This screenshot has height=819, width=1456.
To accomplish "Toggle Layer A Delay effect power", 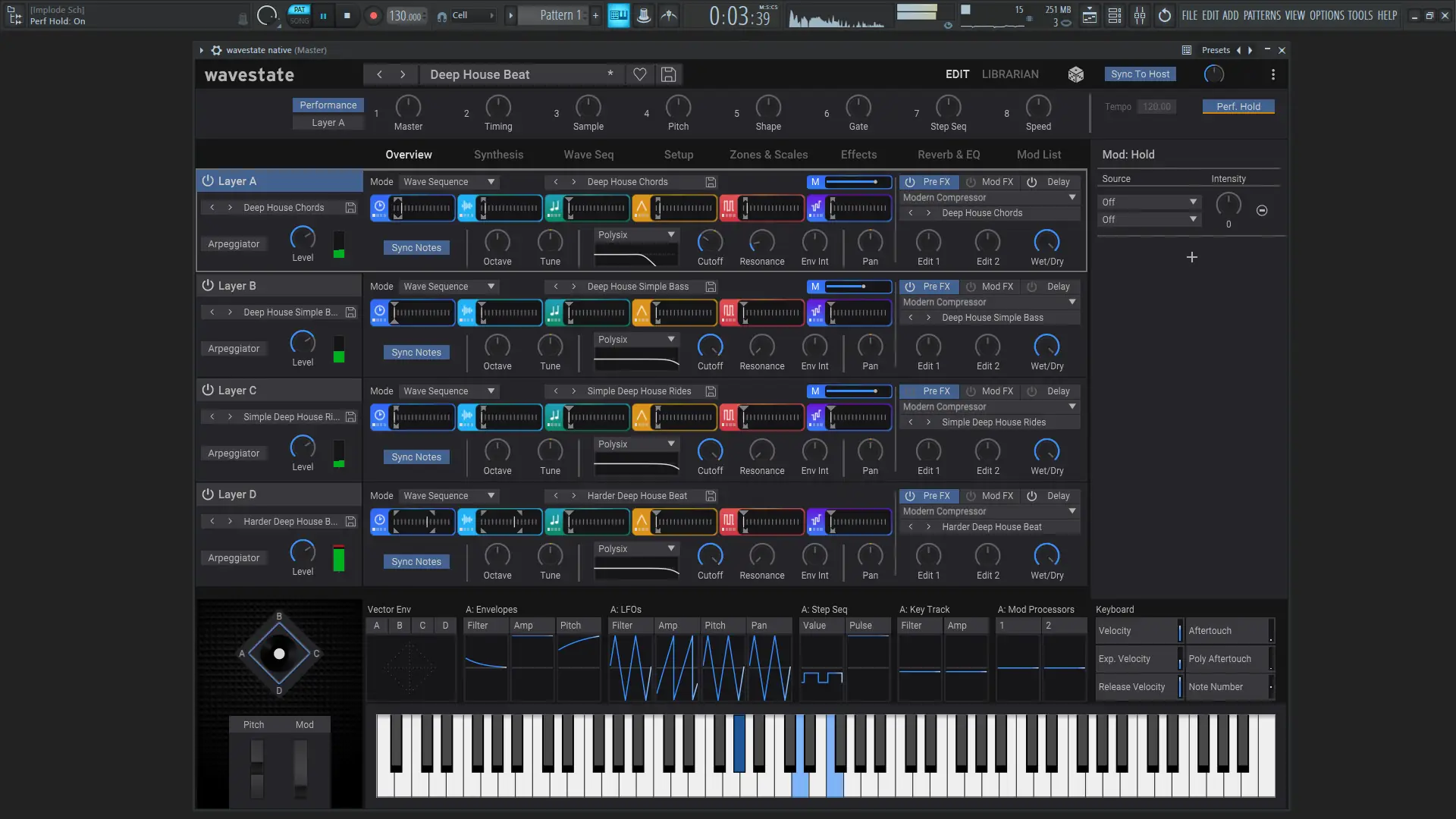I will click(x=1031, y=182).
